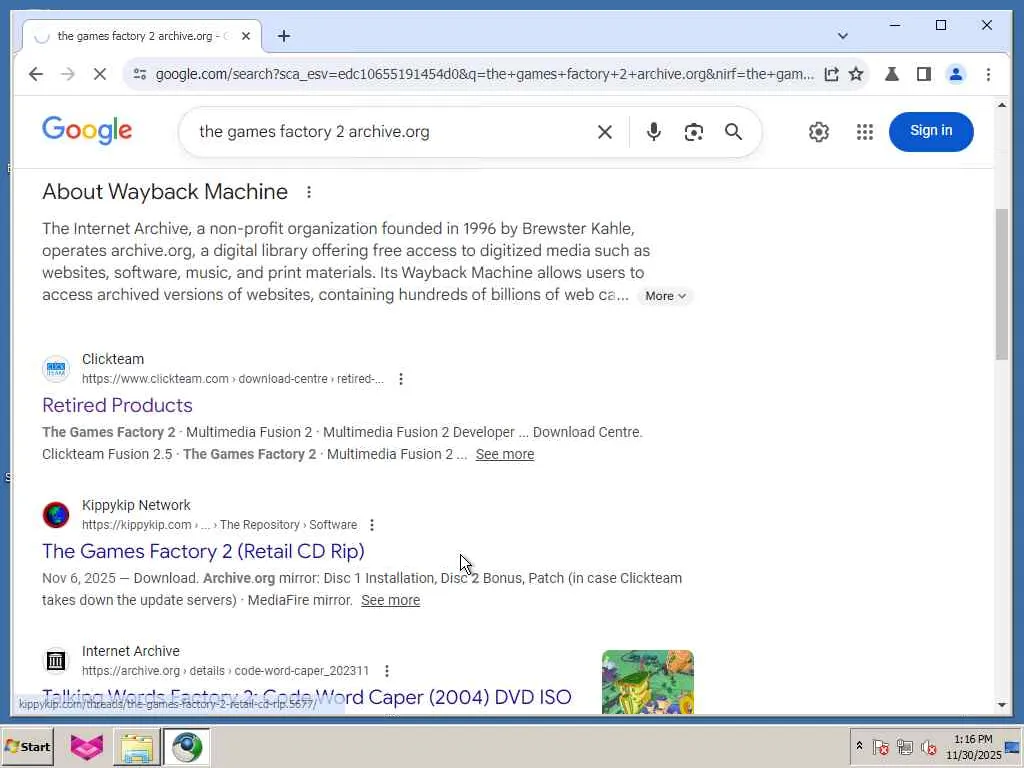Share this page from the address bar
1024x768 pixels.
tap(831, 74)
